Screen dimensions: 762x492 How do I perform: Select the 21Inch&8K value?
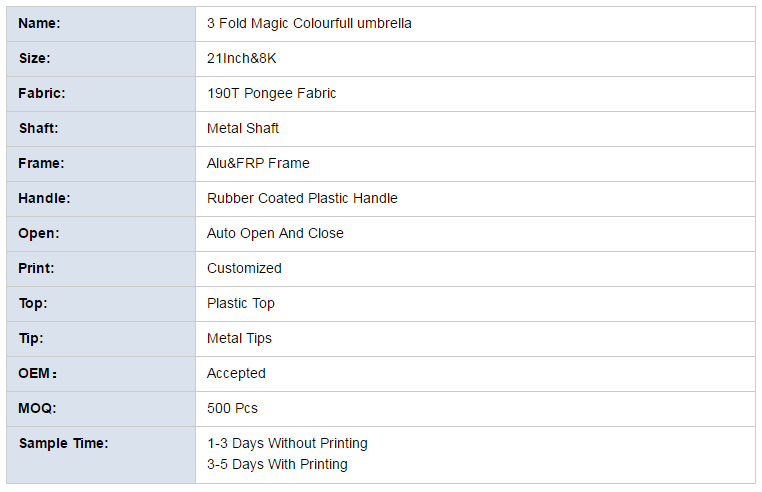[x=242, y=58]
